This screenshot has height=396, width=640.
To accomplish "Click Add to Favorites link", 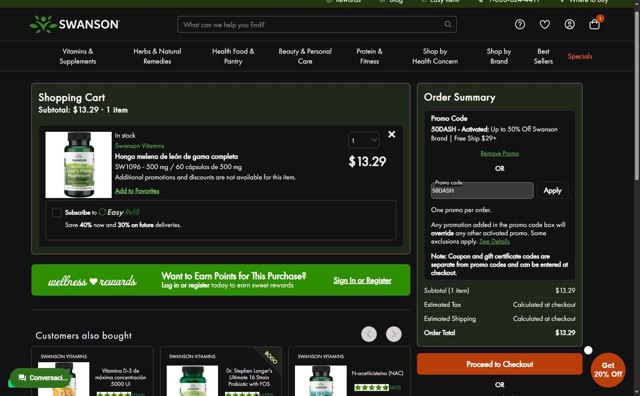I will point(137,191).
